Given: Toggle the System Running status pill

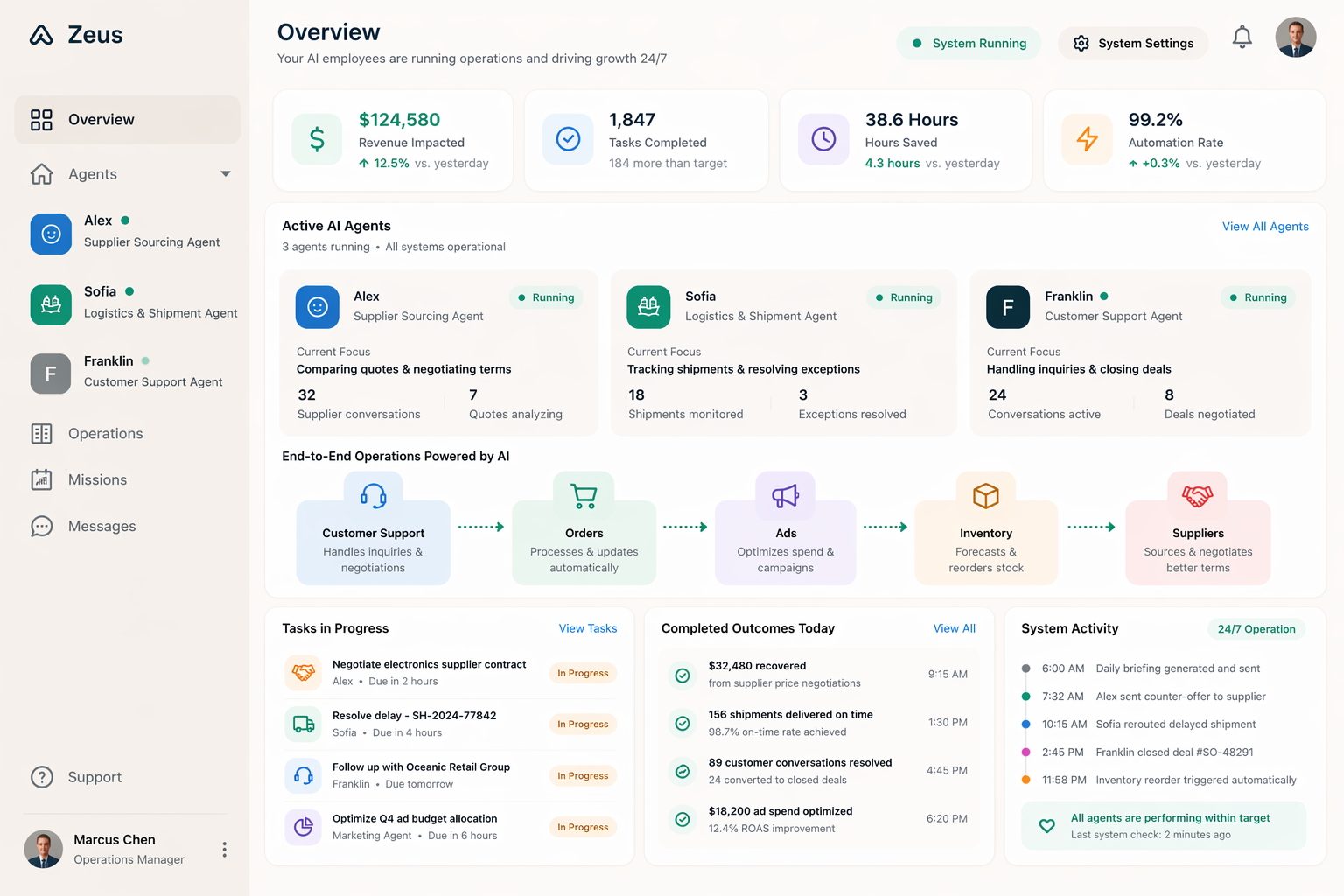Looking at the screenshot, I should pos(969,44).
